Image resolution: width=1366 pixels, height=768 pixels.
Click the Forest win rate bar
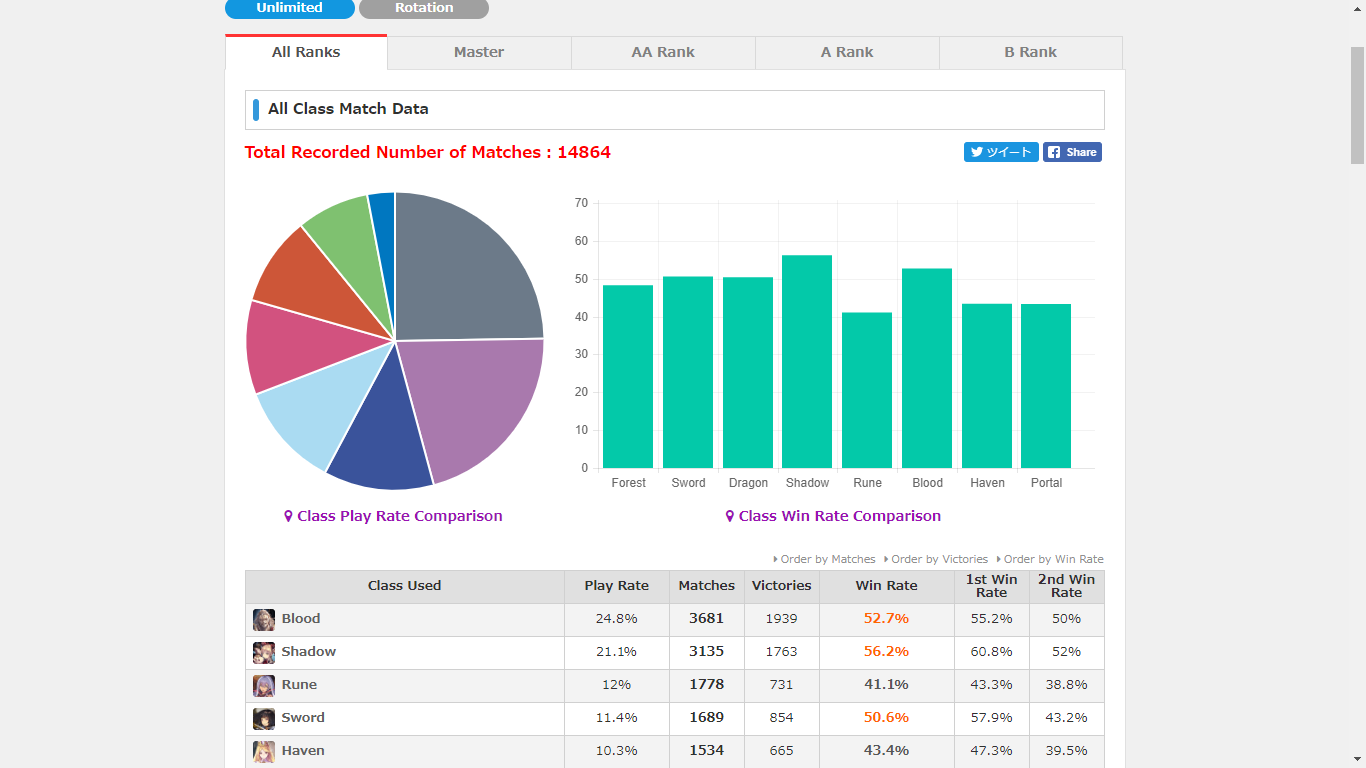coord(628,377)
